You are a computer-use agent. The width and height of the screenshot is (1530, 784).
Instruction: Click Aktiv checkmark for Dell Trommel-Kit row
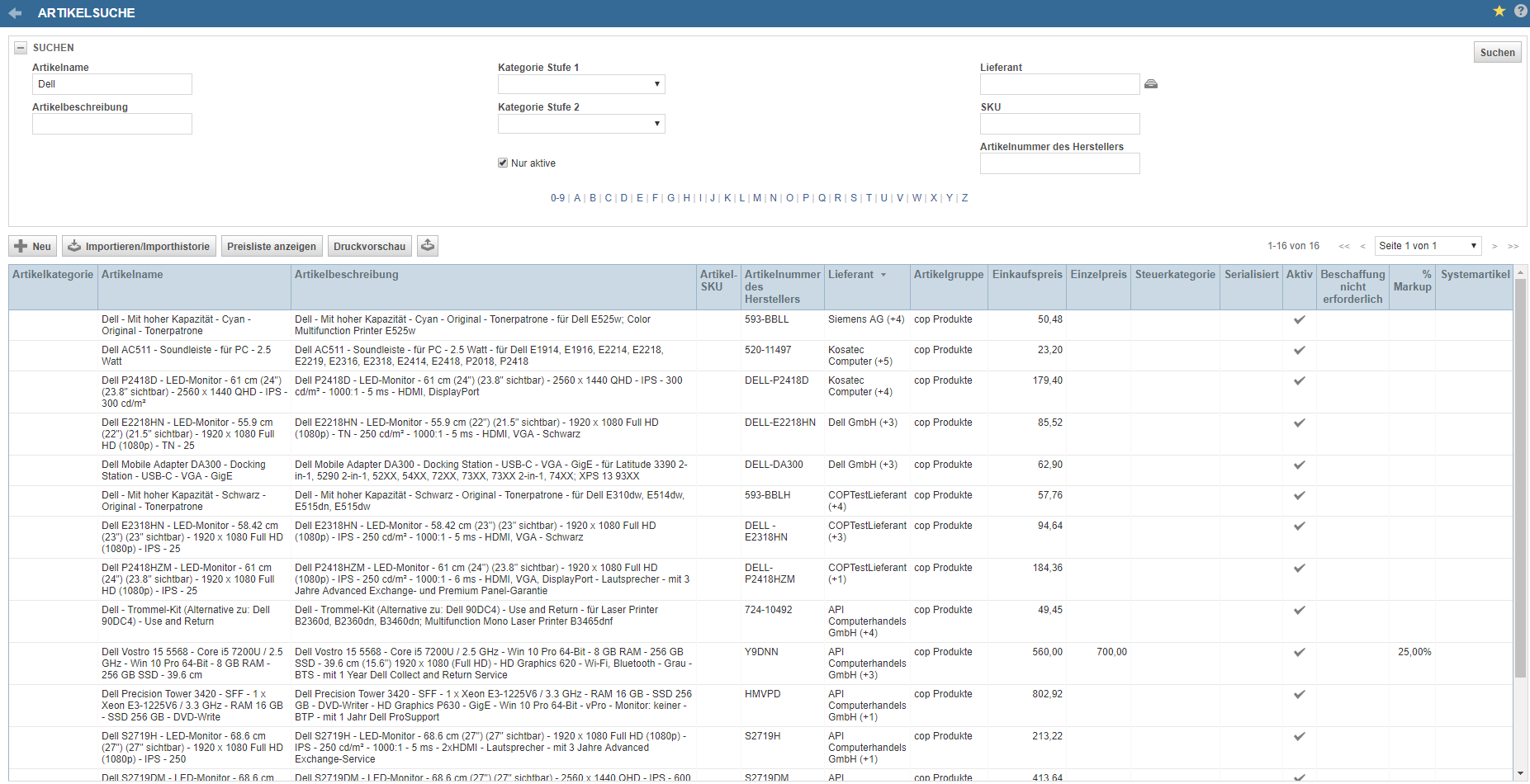pyautogui.click(x=1299, y=610)
